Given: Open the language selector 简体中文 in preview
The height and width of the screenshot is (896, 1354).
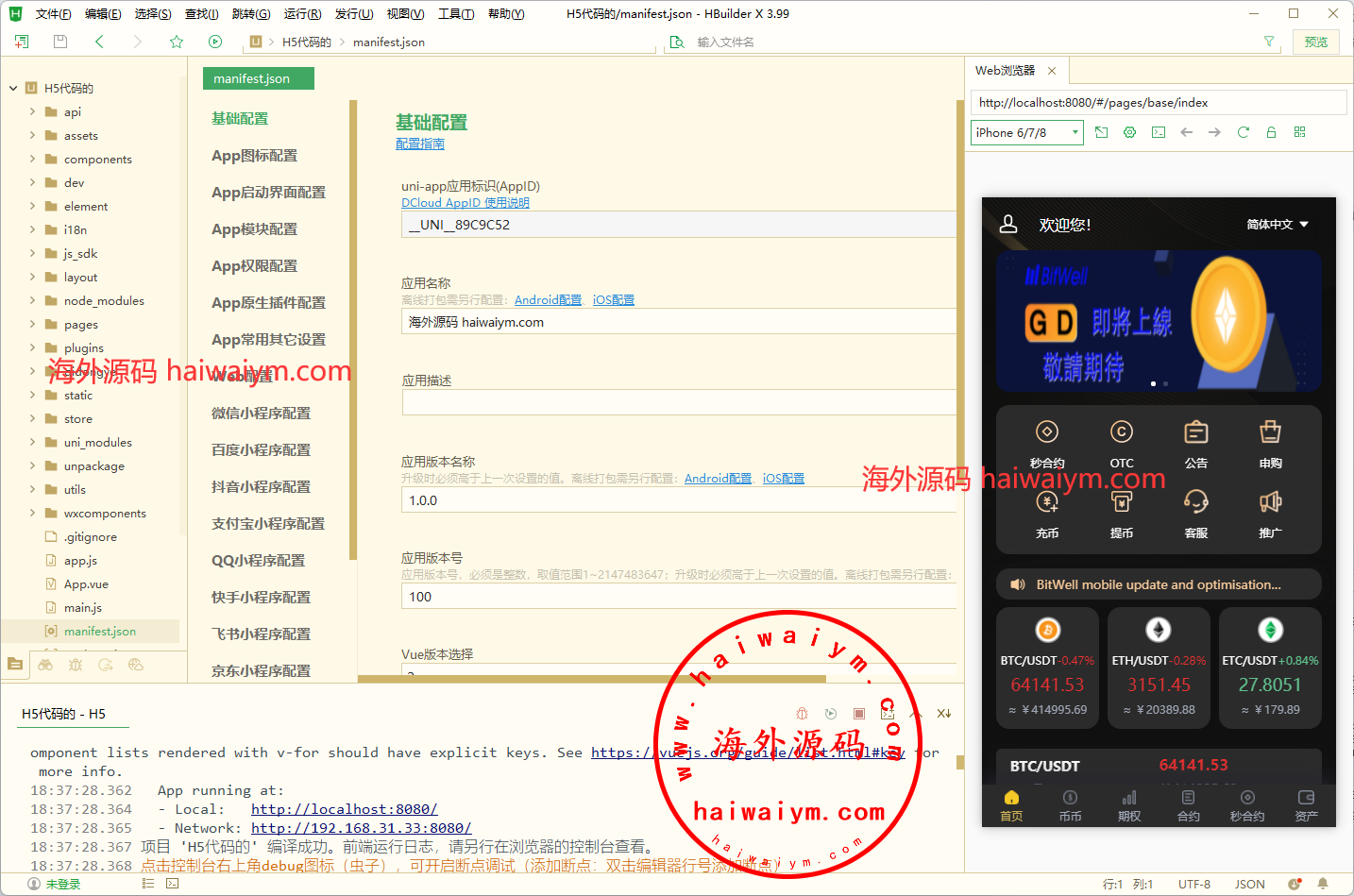Looking at the screenshot, I should pyautogui.click(x=1277, y=225).
